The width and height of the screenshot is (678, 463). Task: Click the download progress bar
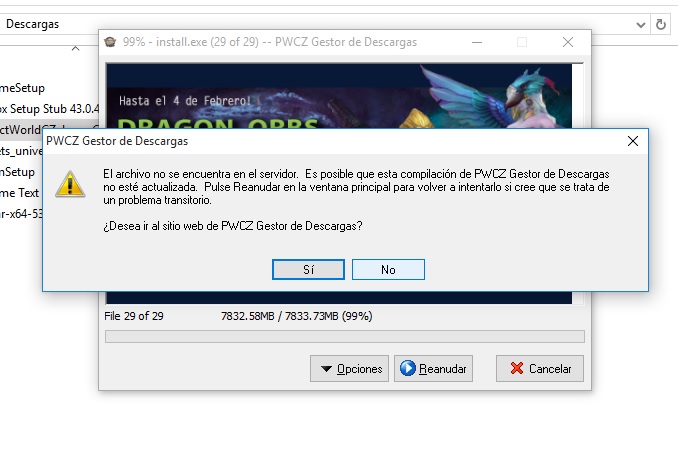click(345, 336)
